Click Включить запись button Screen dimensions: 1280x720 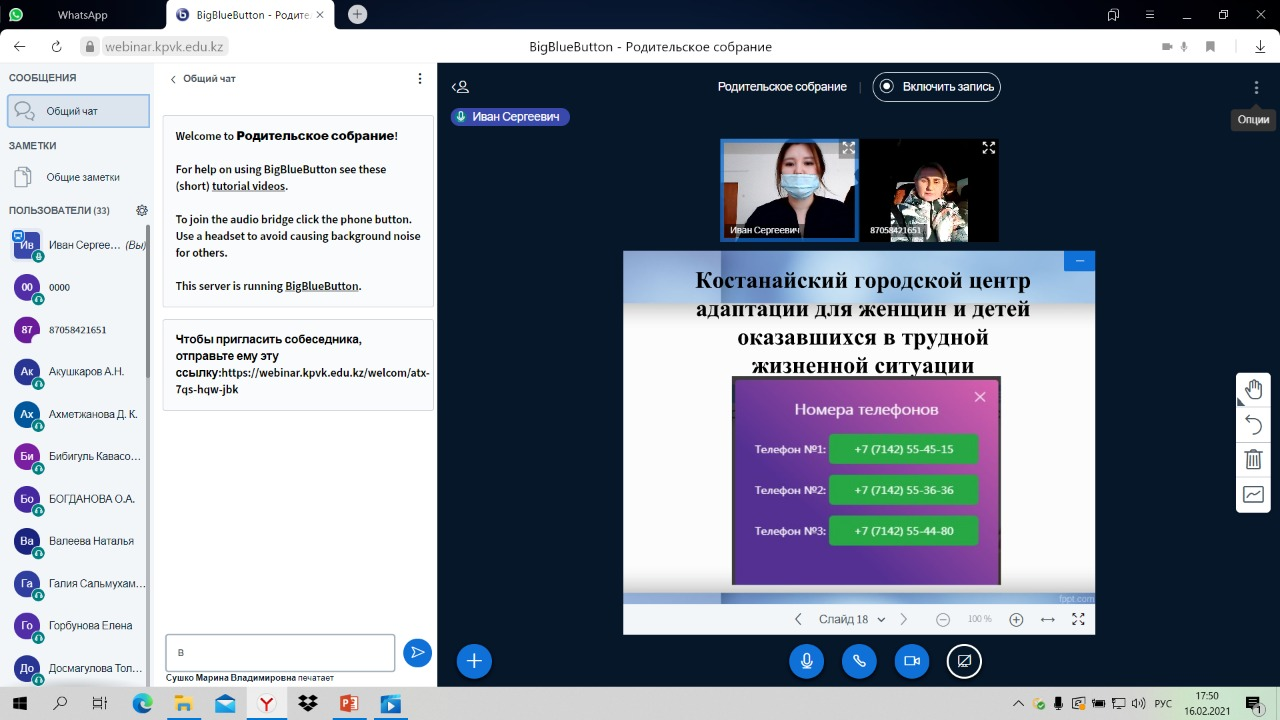(x=937, y=87)
